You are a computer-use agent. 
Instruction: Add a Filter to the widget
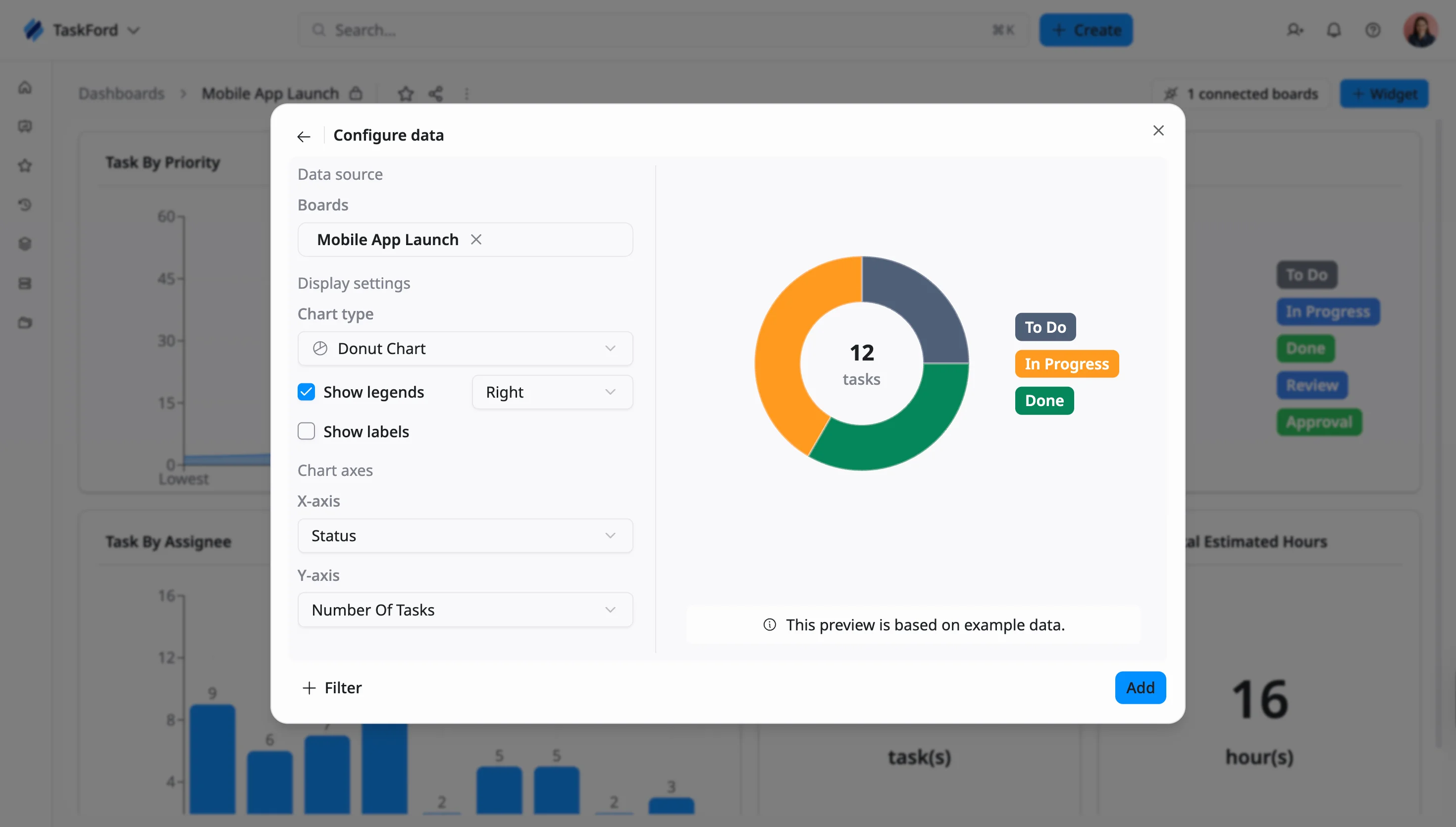coord(332,688)
